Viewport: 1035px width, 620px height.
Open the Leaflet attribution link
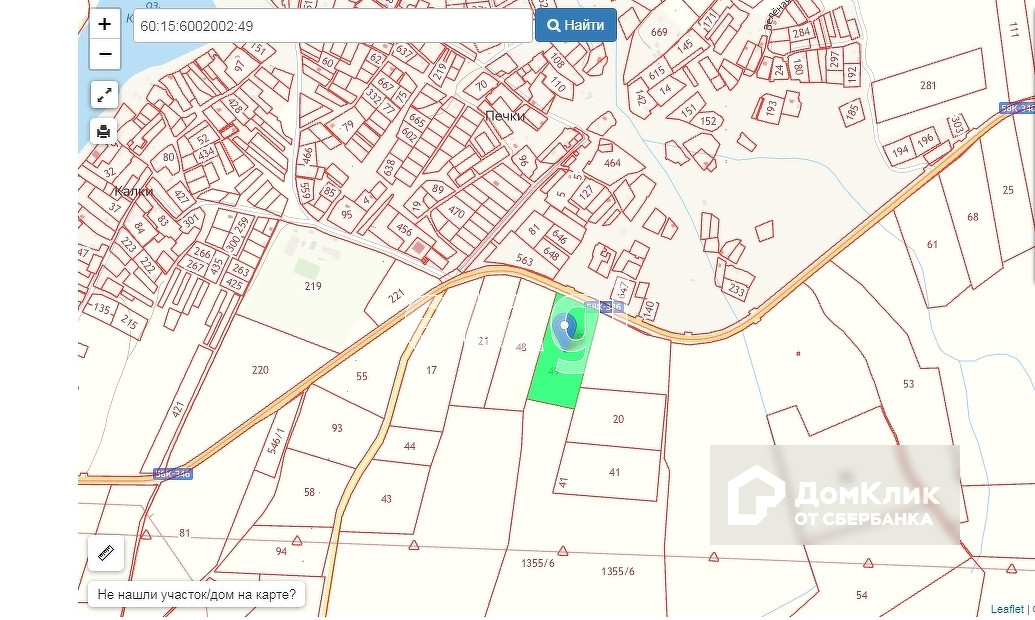click(1007, 609)
